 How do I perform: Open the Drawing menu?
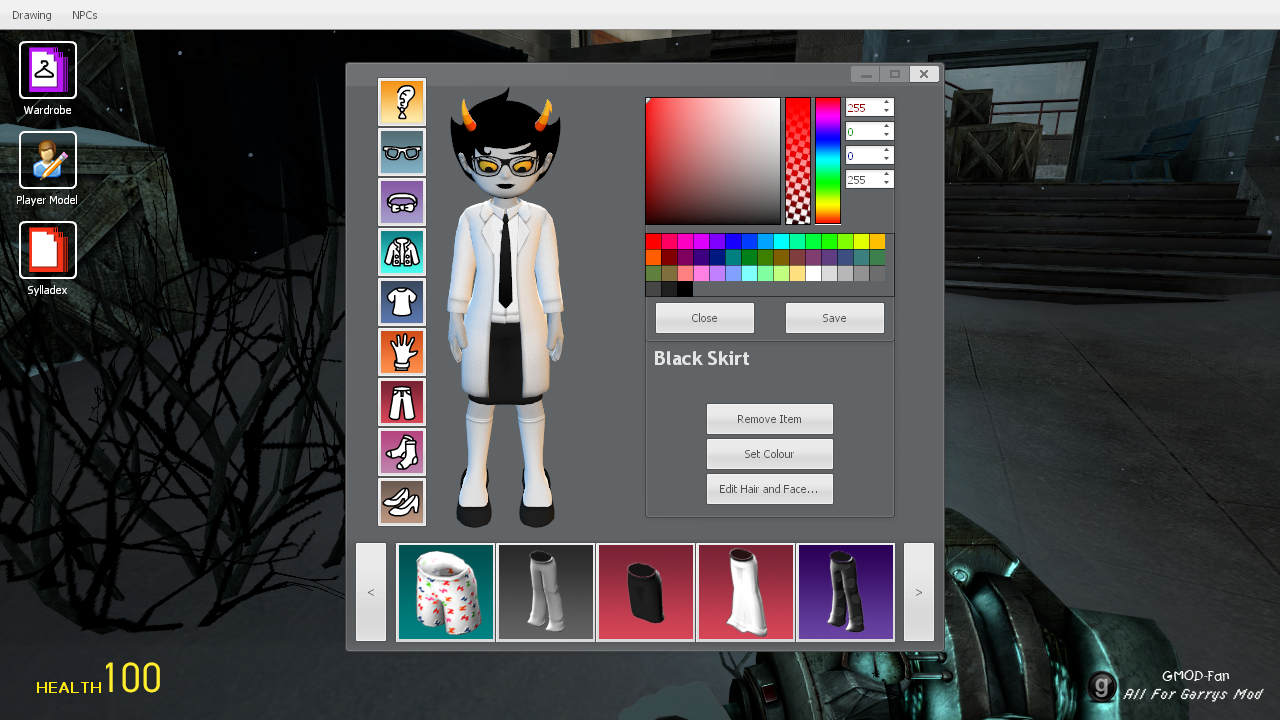click(32, 15)
